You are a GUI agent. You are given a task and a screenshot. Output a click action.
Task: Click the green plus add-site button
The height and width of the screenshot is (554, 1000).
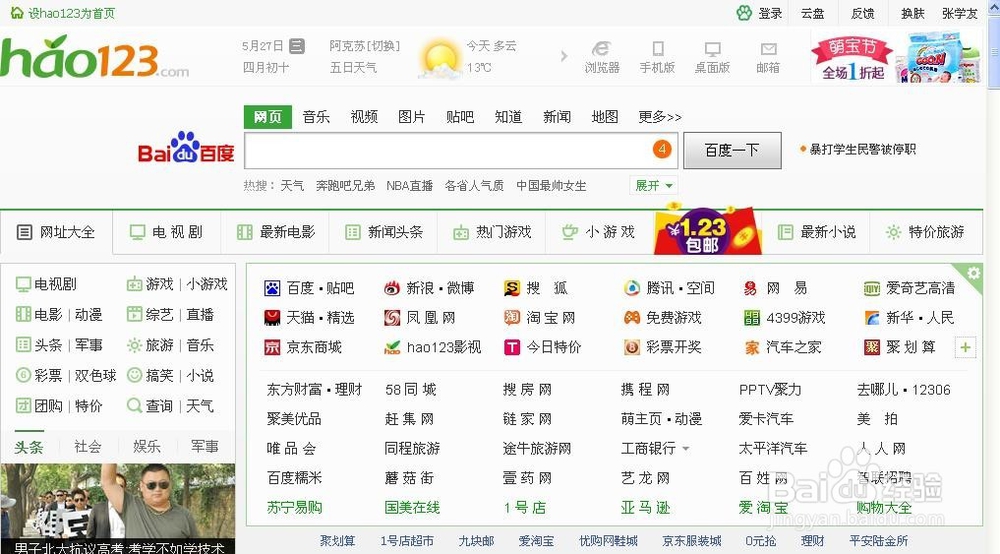[x=966, y=347]
